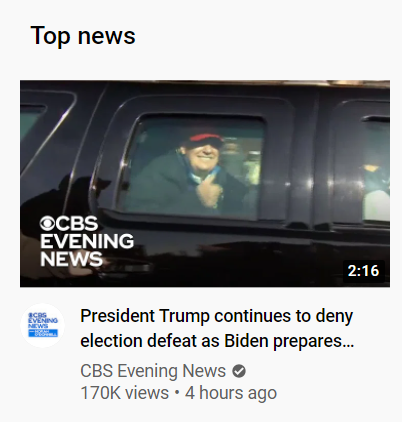Open the 'President Trump continues to deny' video title
Screen dimensions: 402x422
point(217,317)
